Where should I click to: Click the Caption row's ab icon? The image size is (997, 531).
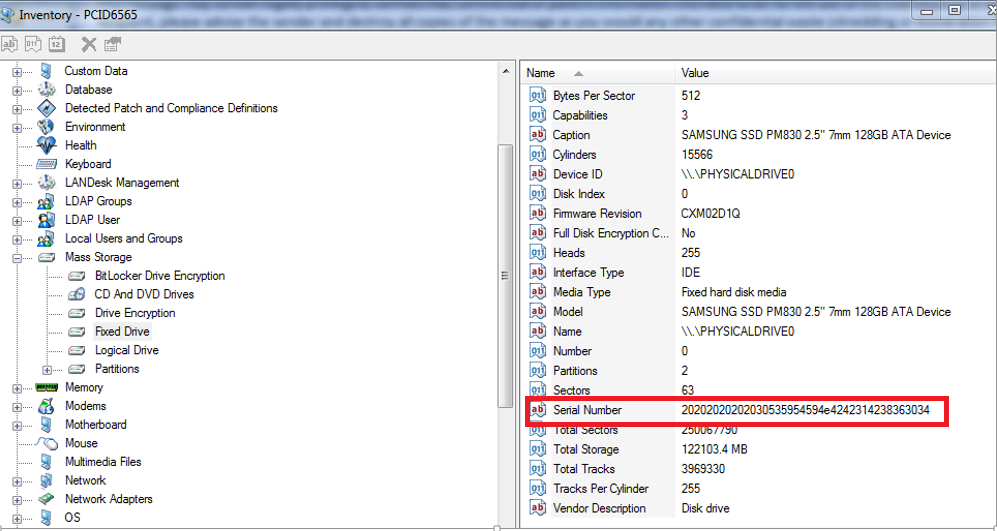(x=538, y=135)
